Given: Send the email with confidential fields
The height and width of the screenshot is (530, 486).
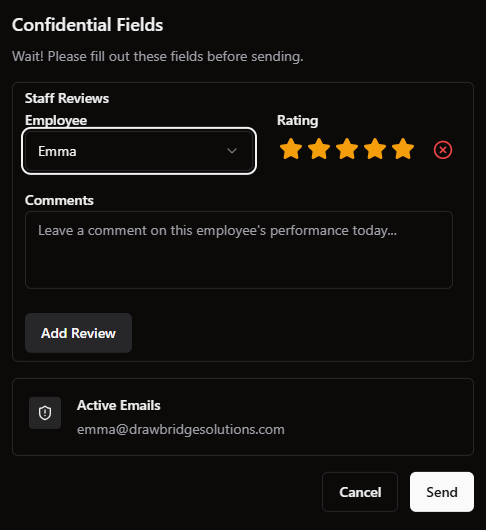Looking at the screenshot, I should click(x=442, y=492).
